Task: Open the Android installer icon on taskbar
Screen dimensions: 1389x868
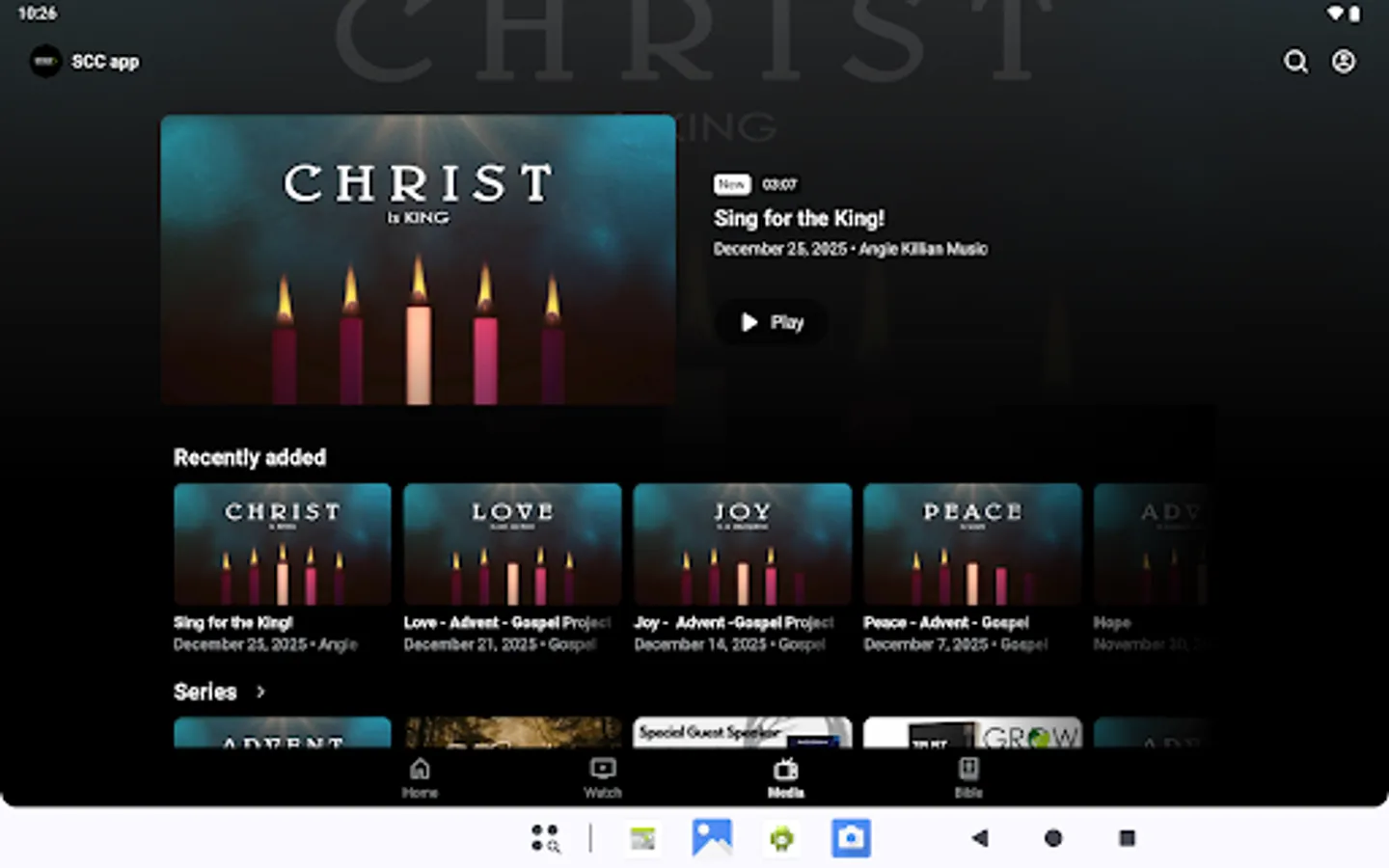Action: click(780, 838)
